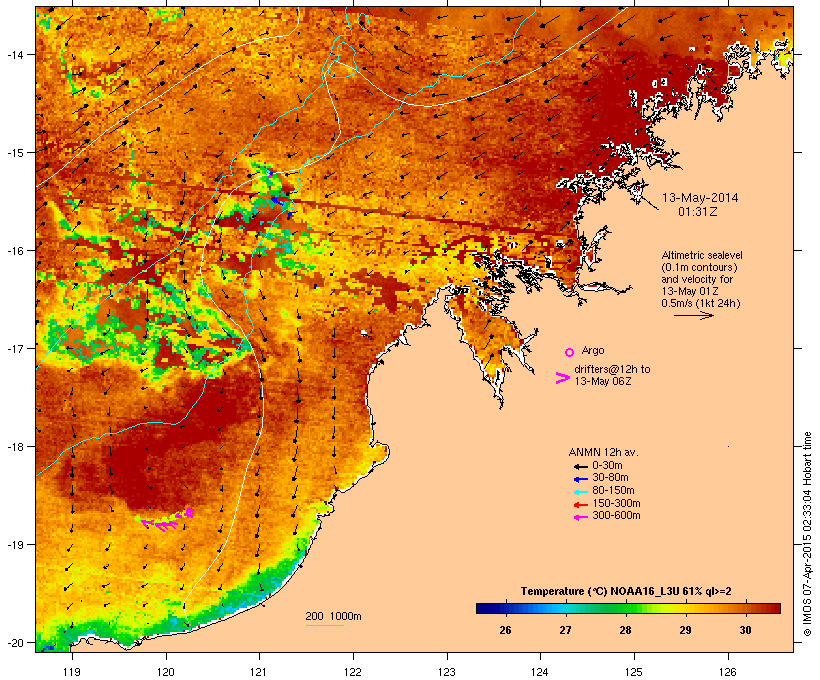Click the magenta drifters arrowhead legend symbol

click(563, 378)
